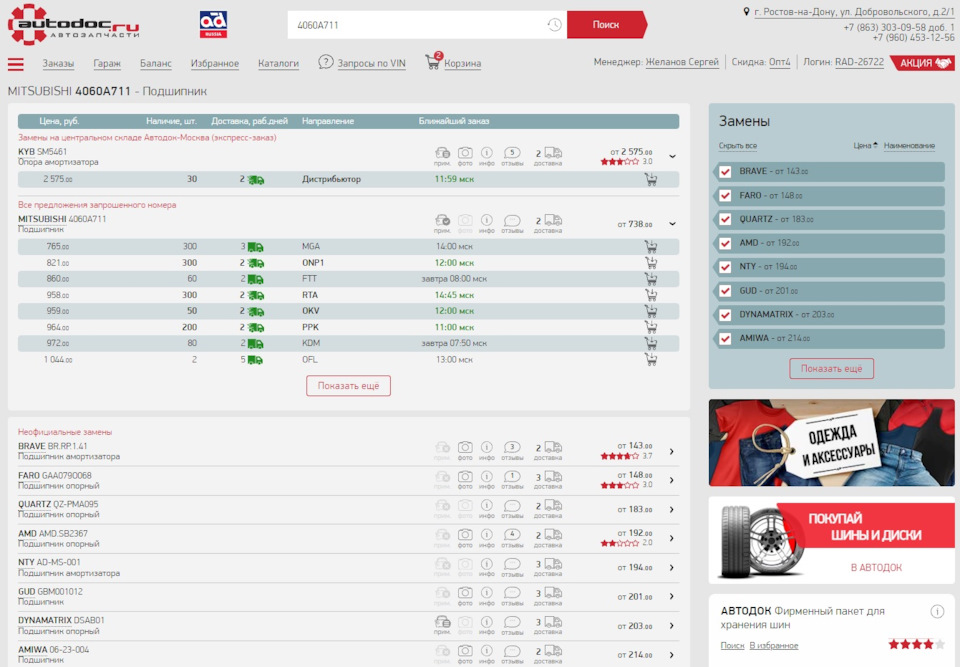Viewport: 960px width, 667px height.
Task: Open Одежда и аксессуары banner
Action: 831,443
